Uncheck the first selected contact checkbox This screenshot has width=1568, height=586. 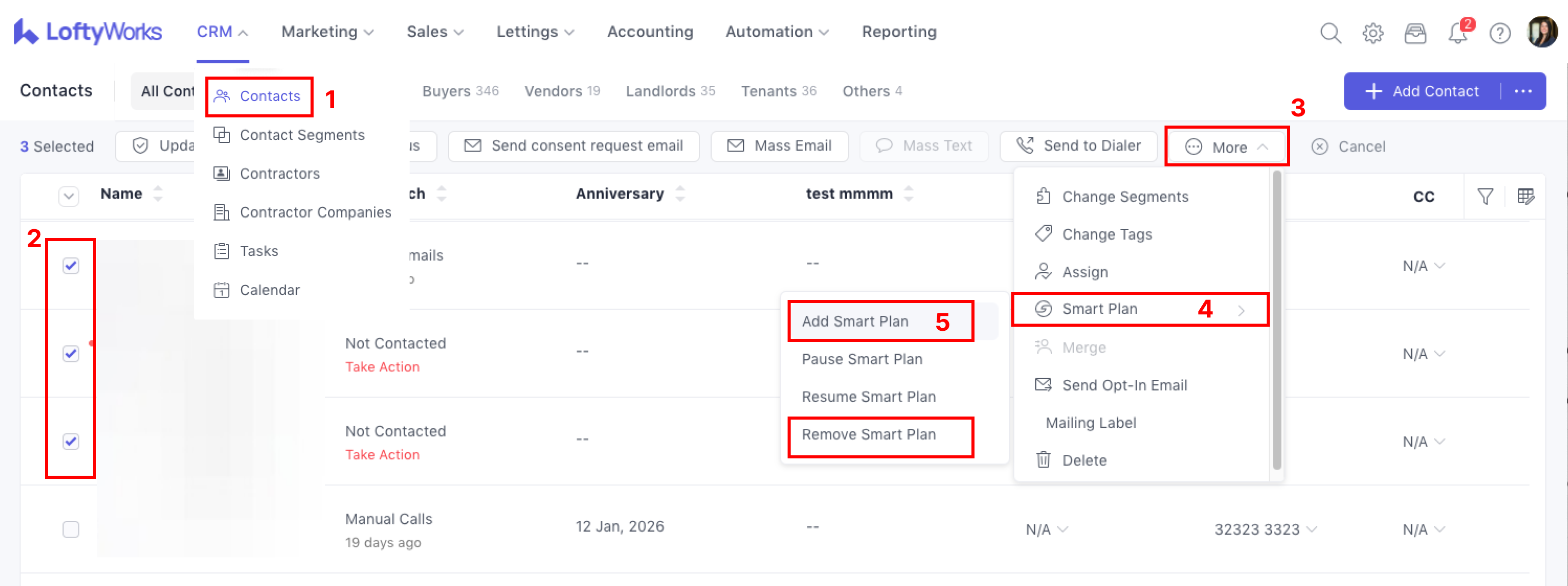point(71,266)
